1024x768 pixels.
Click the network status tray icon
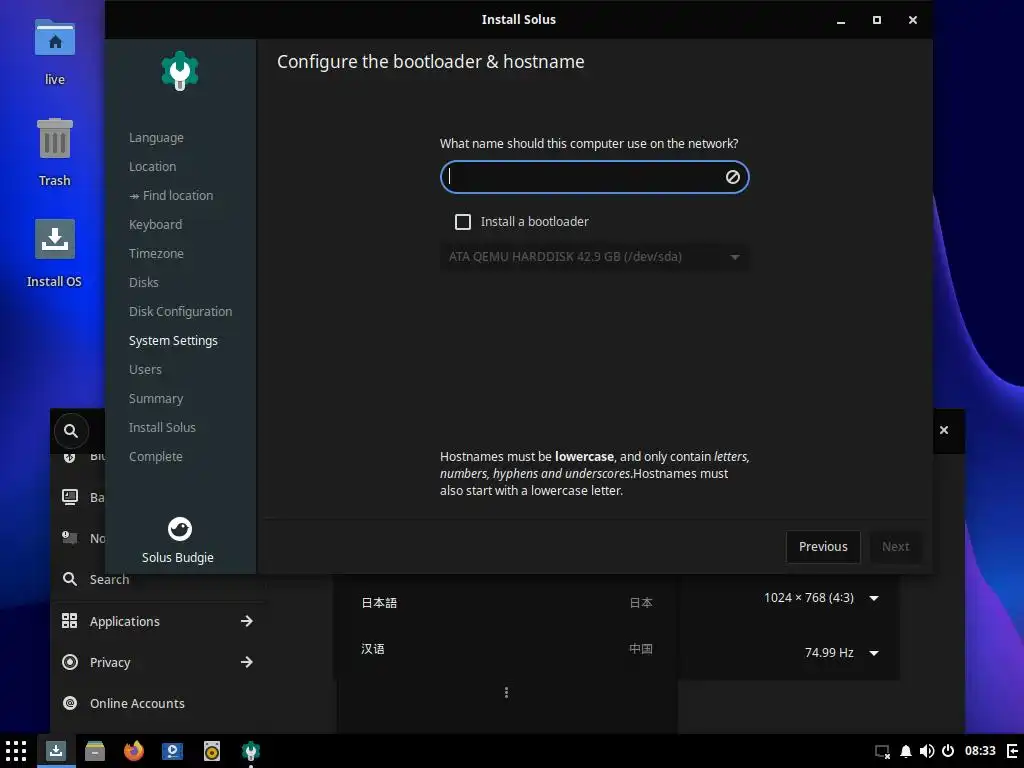(882, 752)
